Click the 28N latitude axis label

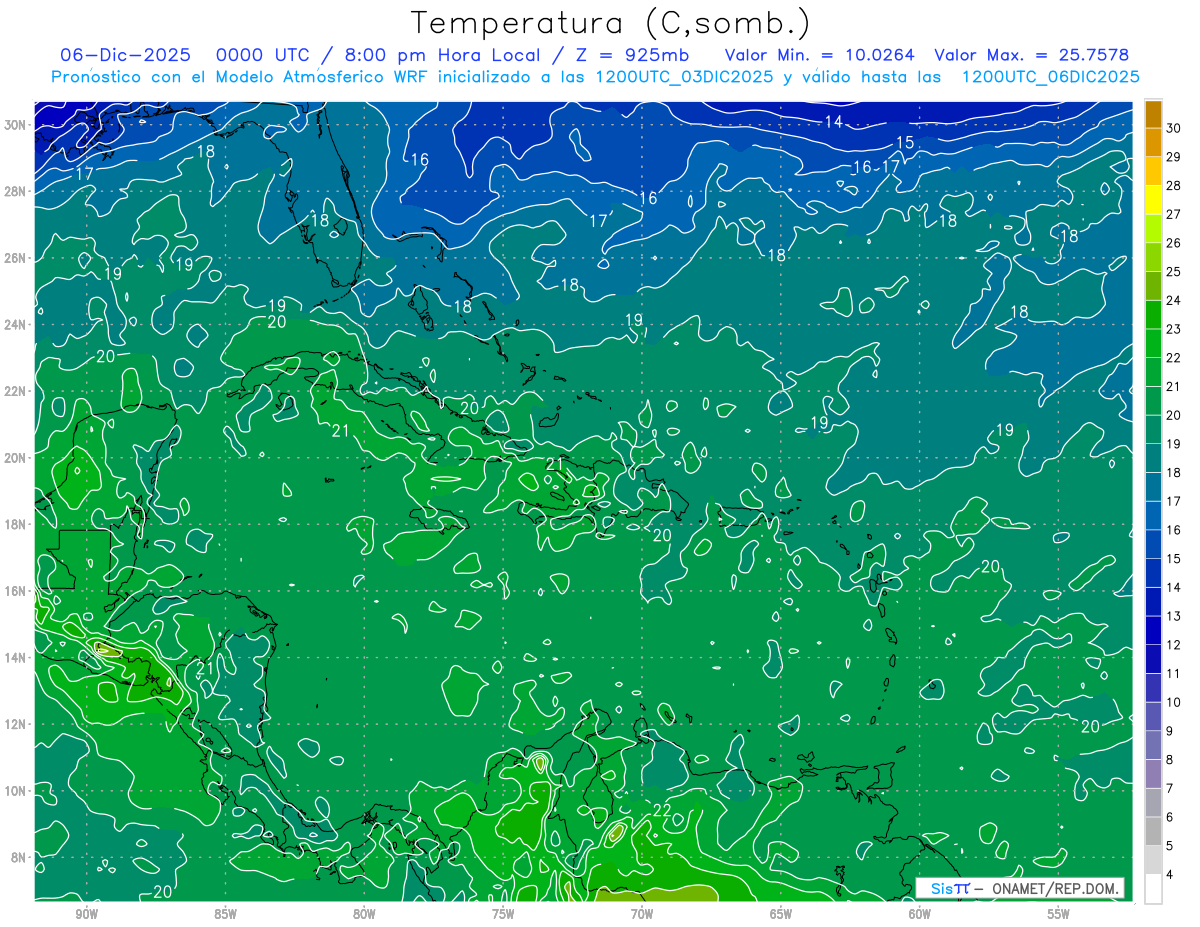[16, 191]
